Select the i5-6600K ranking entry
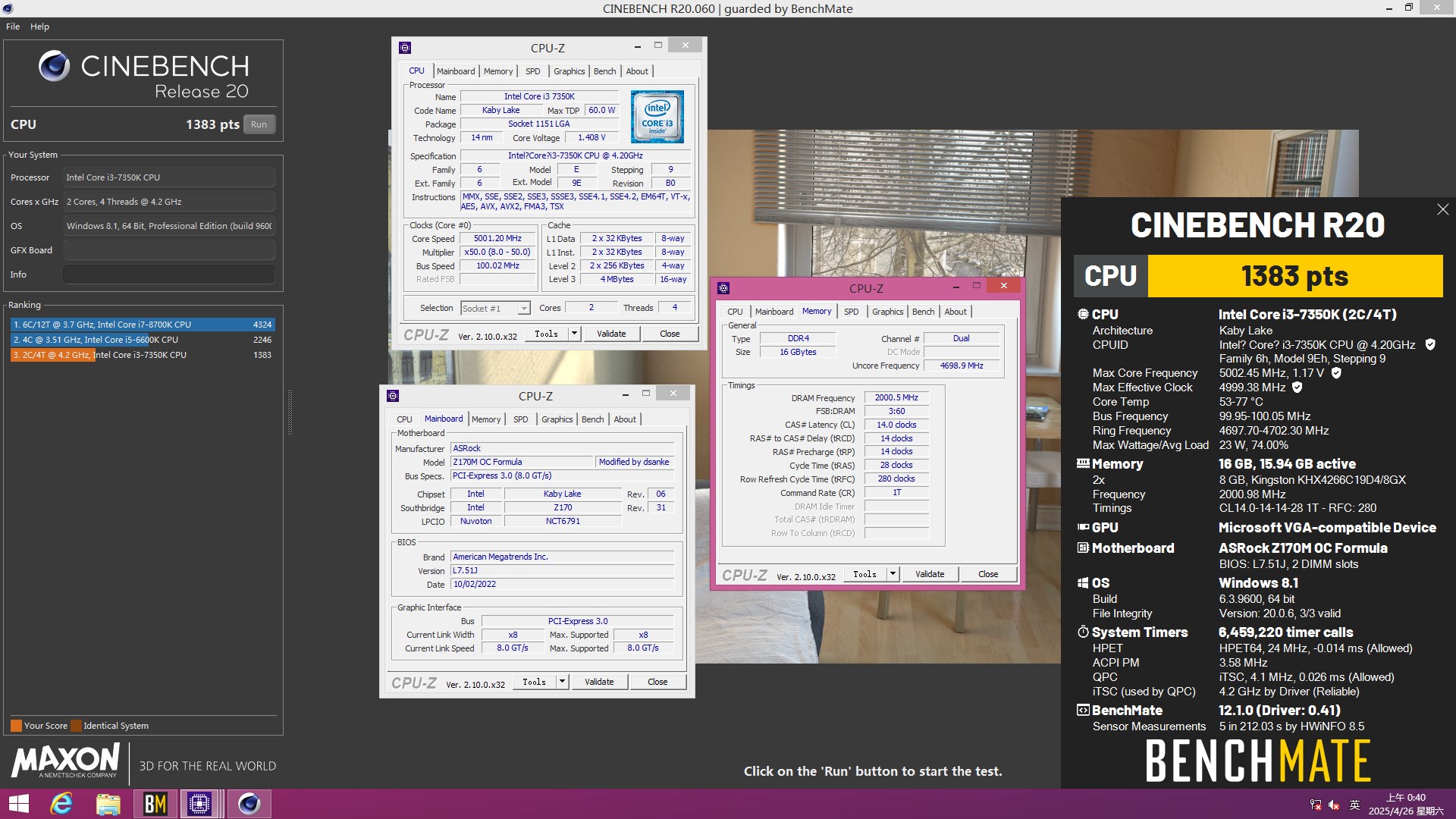The height and width of the screenshot is (819, 1456). point(142,340)
